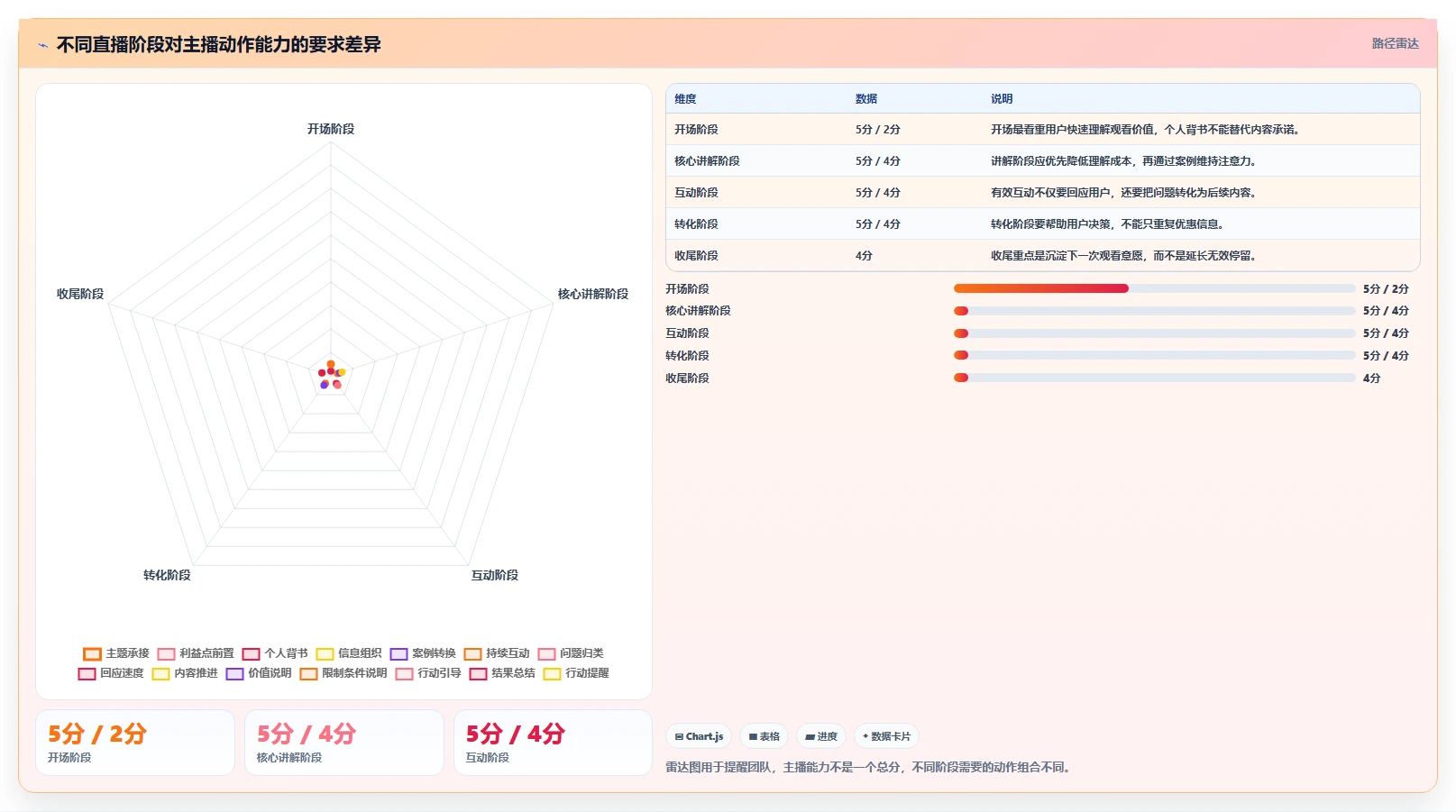Toggle the 问题归类 legend item
The image size is (1456, 812).
point(571,653)
